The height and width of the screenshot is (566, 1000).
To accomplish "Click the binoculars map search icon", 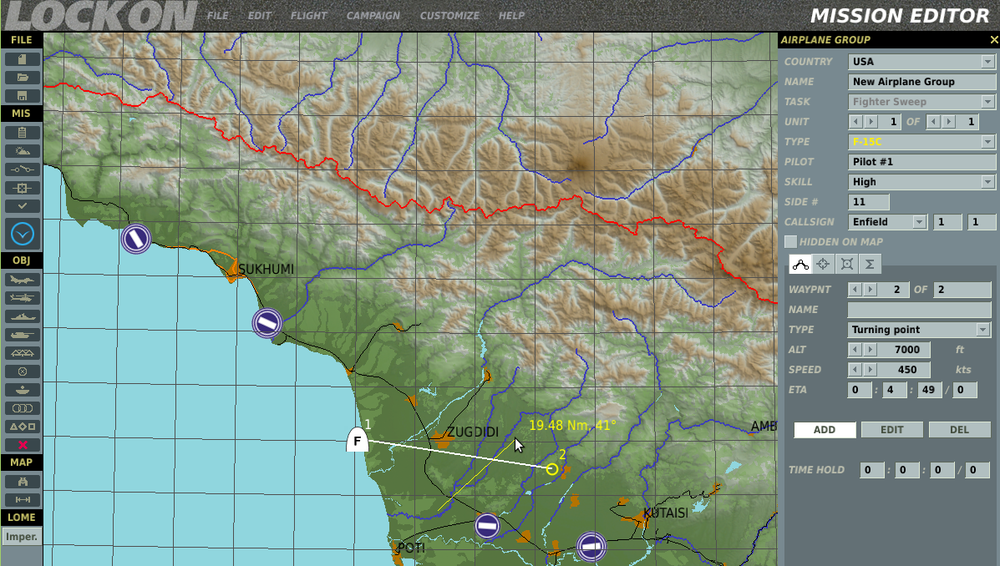I will pos(22,482).
